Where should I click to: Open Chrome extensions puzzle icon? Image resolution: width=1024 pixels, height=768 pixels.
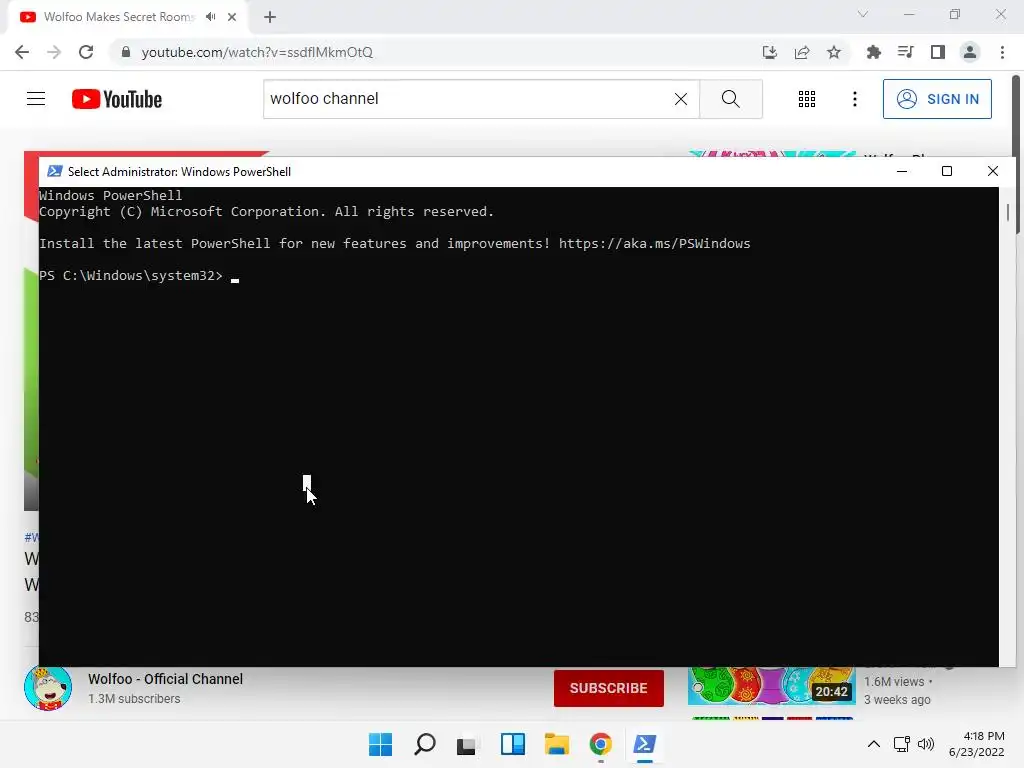pos(874,52)
